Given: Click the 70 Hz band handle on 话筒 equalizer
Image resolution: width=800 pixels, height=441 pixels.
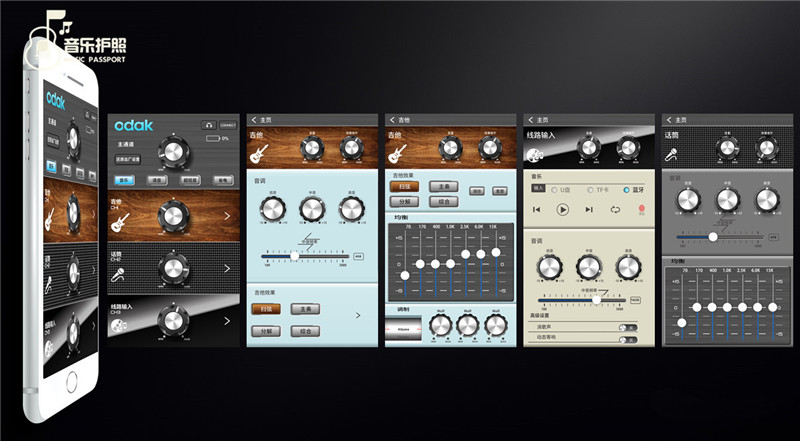Looking at the screenshot, I should tap(682, 323).
